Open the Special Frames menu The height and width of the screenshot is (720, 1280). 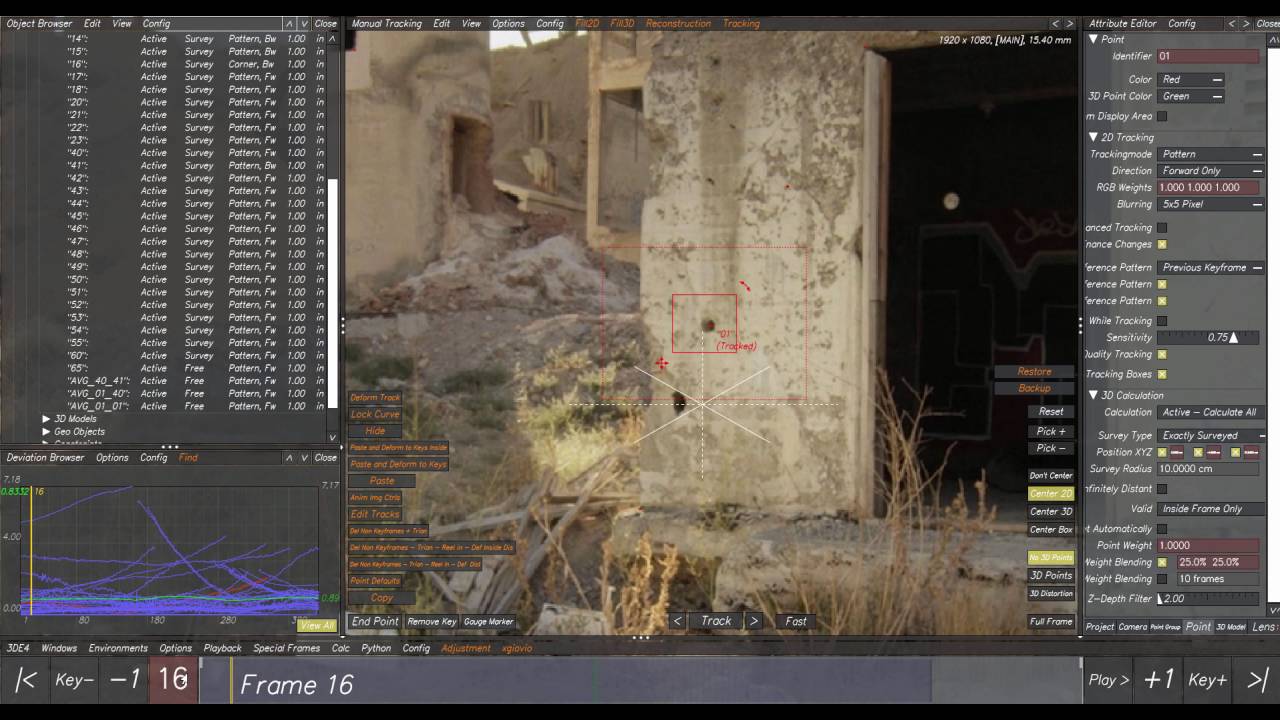pyautogui.click(x=286, y=648)
